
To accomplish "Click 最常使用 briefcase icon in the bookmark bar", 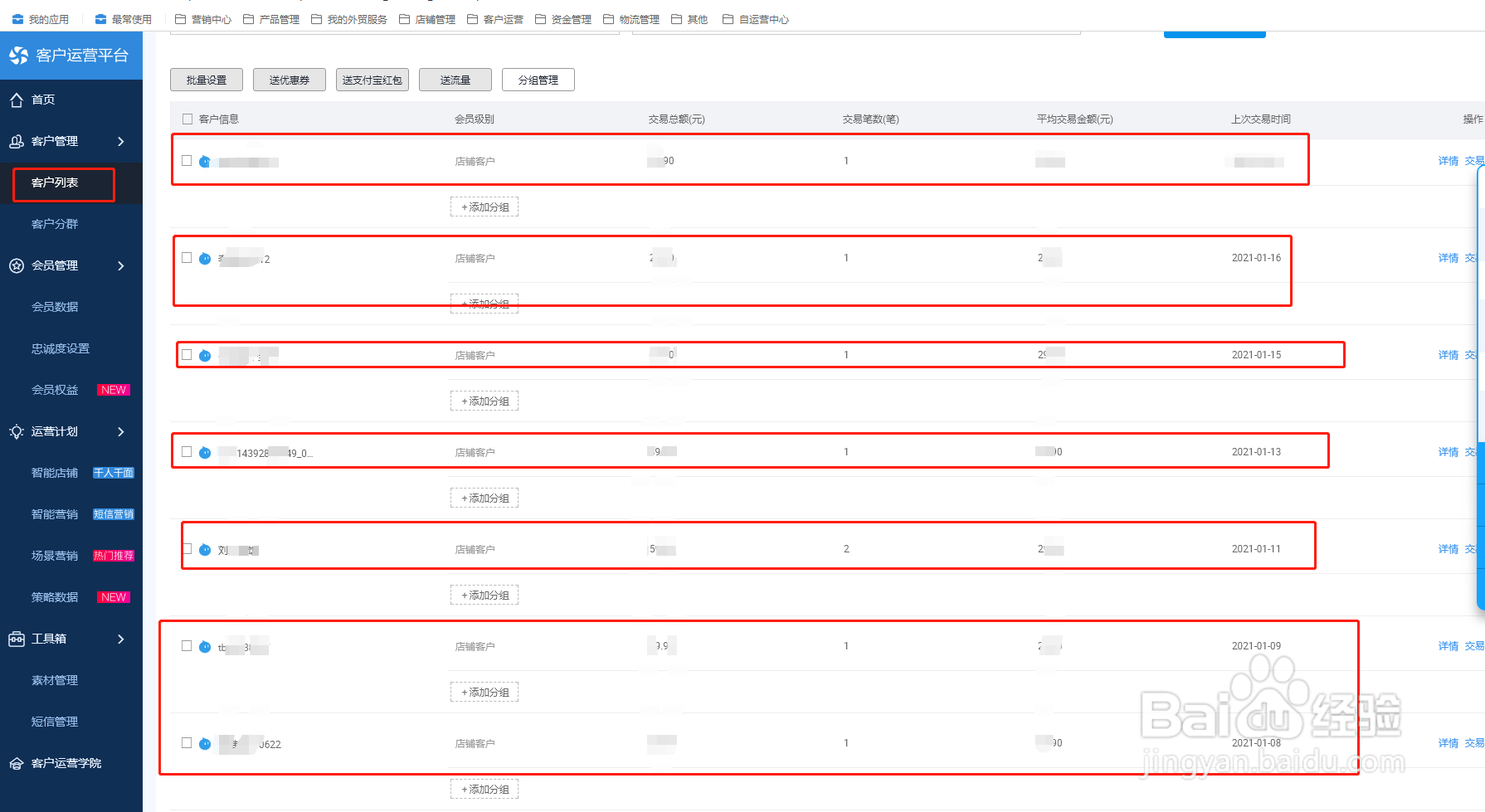I will coord(100,19).
